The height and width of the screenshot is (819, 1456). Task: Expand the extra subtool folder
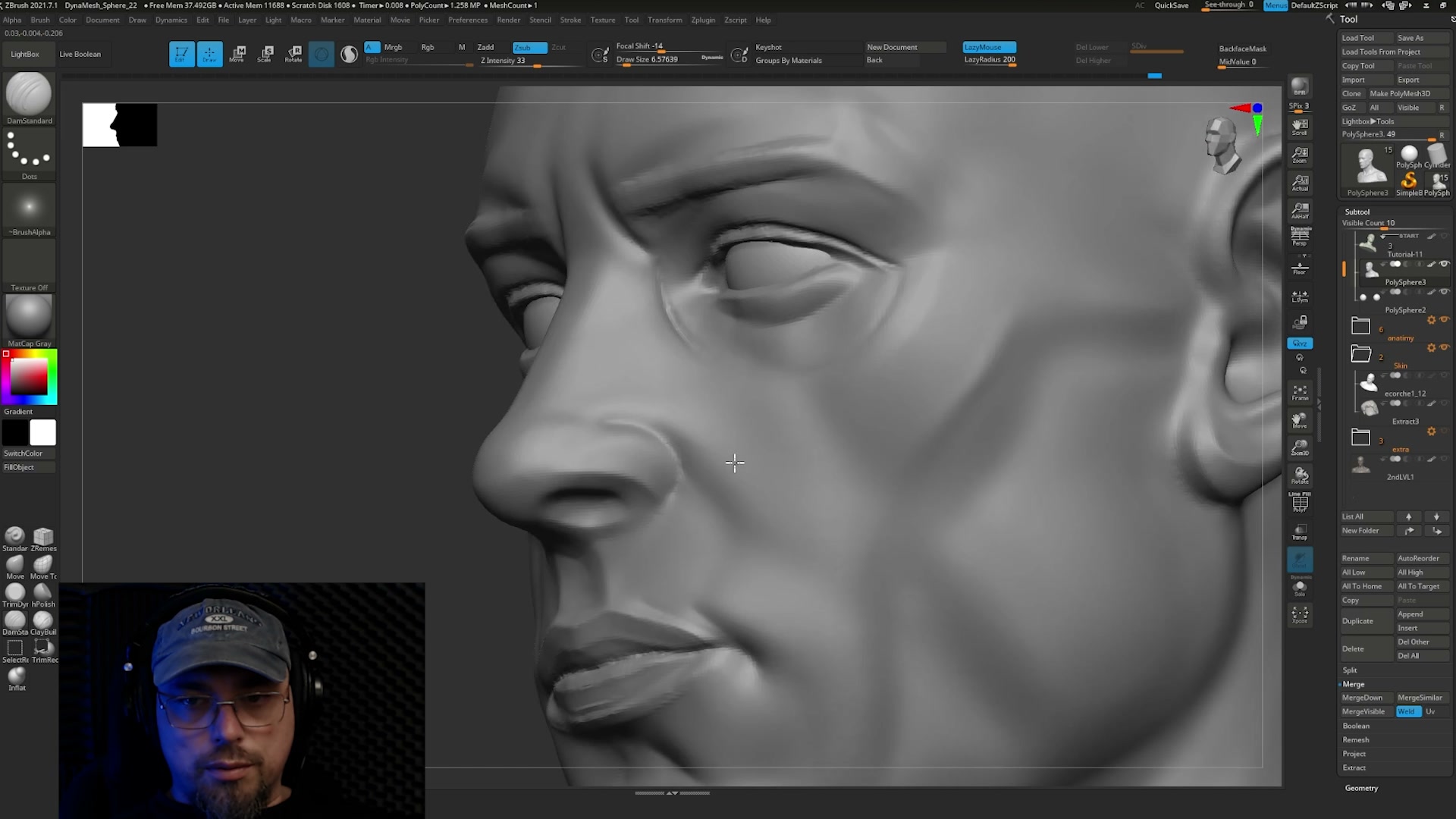click(1360, 438)
